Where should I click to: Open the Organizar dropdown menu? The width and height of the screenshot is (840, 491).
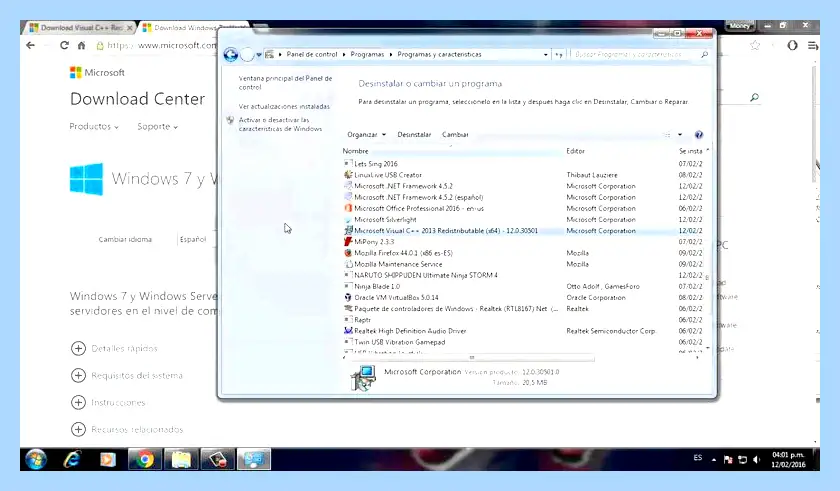point(366,135)
